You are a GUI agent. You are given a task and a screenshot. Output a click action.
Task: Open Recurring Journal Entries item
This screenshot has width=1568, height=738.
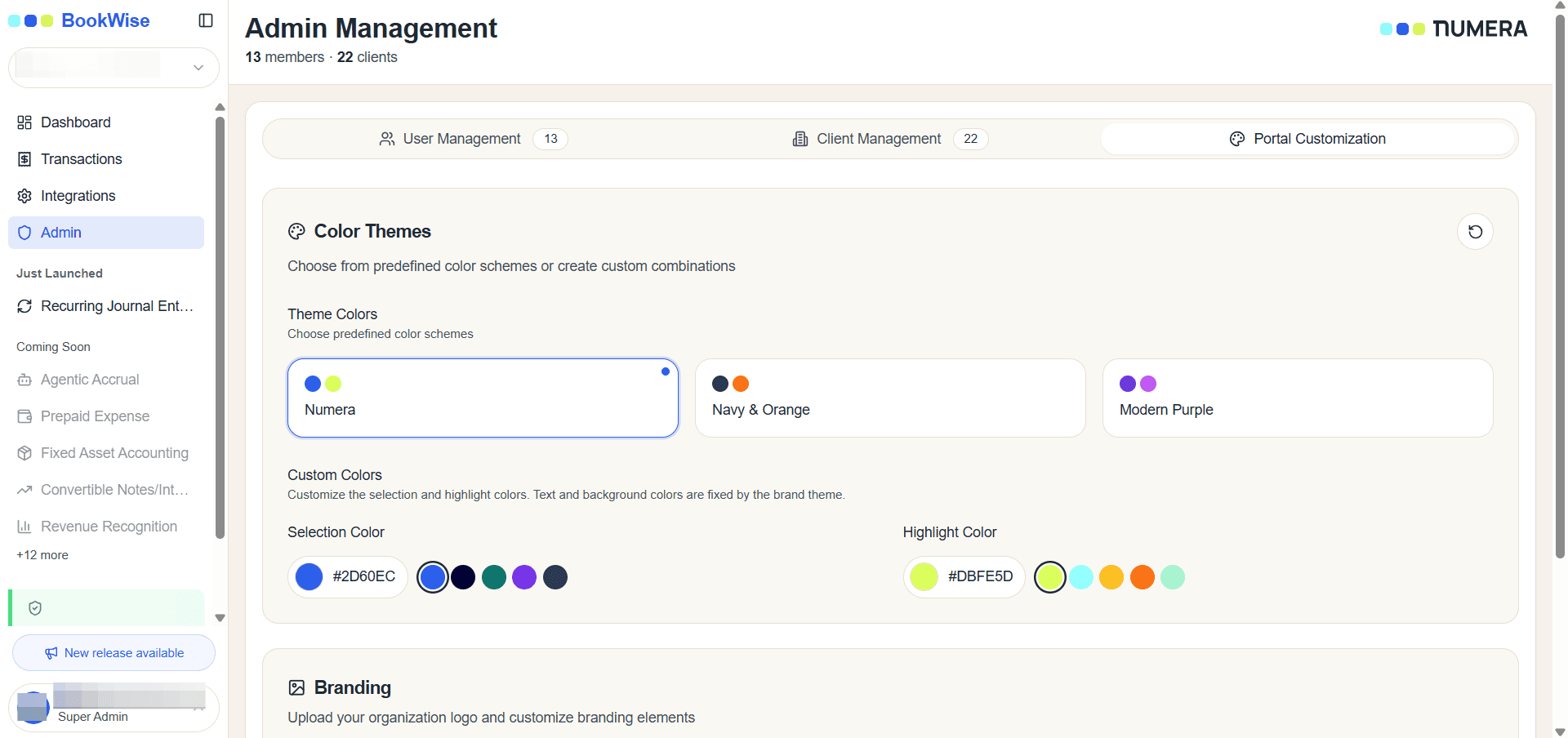pyautogui.click(x=106, y=306)
